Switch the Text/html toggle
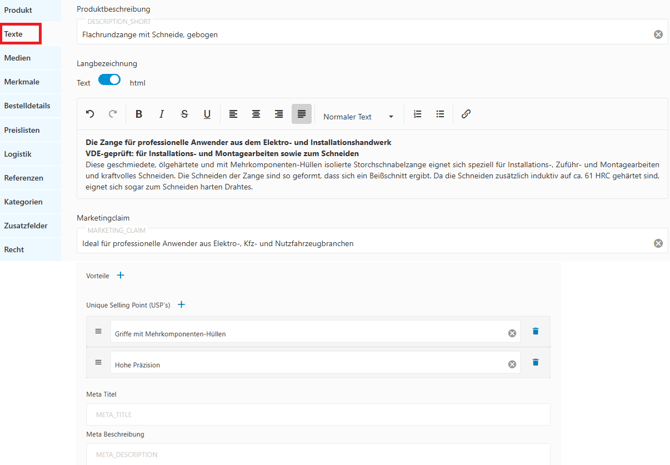 pyautogui.click(x=109, y=81)
